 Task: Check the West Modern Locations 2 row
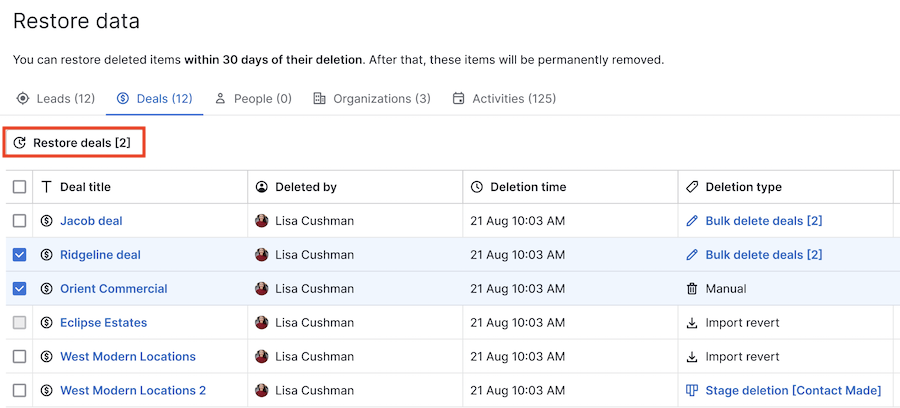[x=20, y=390]
